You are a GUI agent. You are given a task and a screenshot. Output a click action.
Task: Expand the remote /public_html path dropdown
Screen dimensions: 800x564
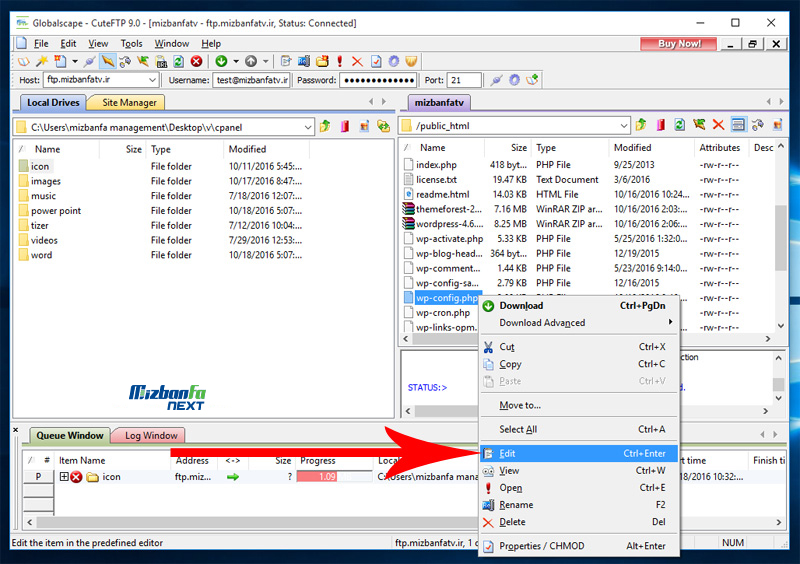[624, 126]
